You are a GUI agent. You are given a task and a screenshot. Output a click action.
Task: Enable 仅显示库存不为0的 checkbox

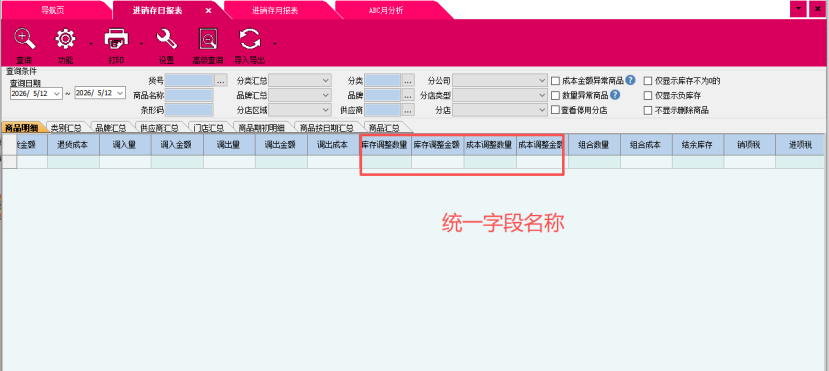click(648, 81)
